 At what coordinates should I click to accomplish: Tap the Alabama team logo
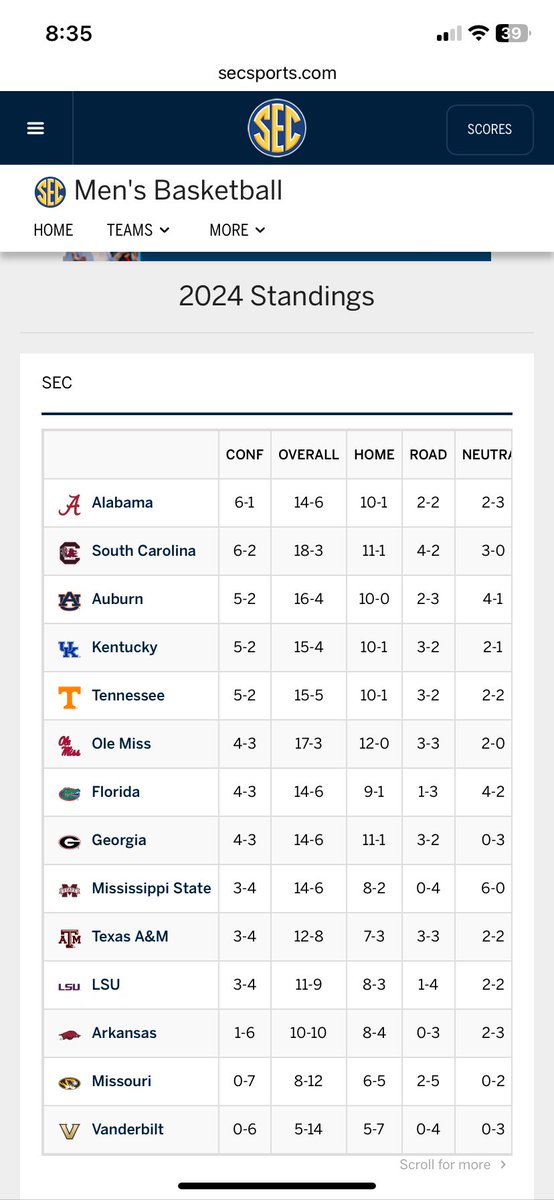[x=69, y=503]
